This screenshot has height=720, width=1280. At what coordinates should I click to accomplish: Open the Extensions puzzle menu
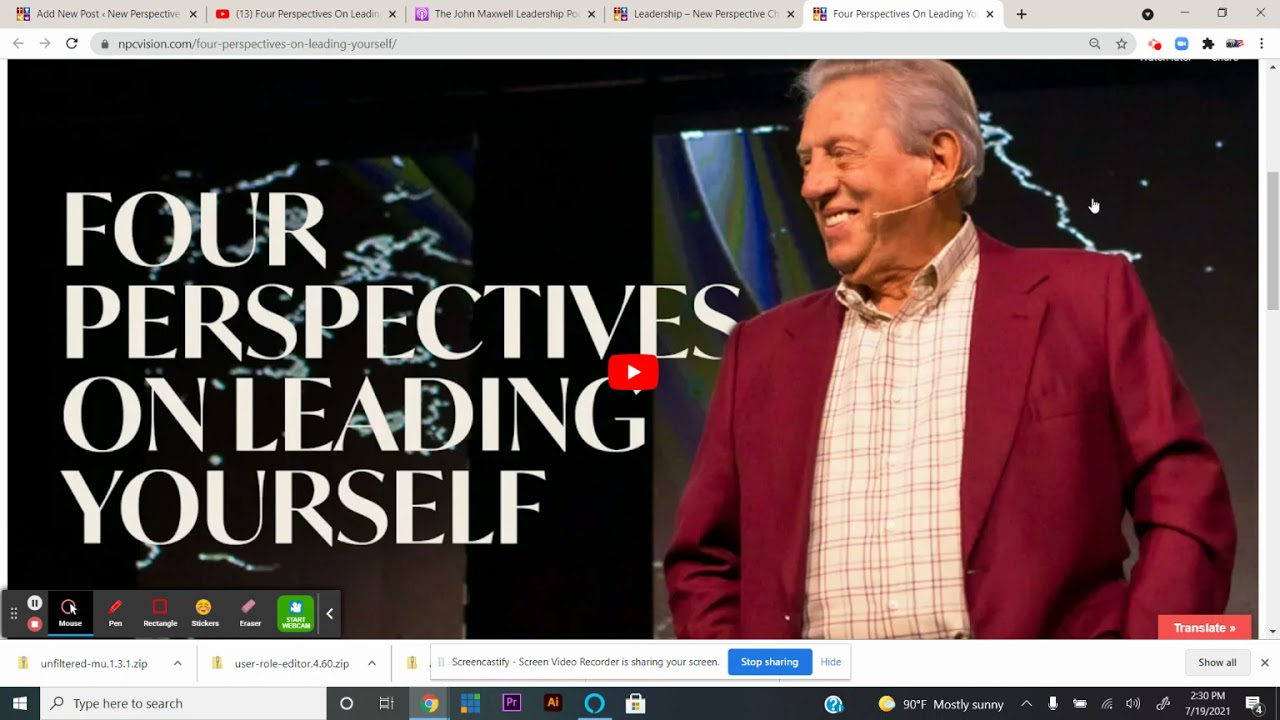[x=1208, y=43]
